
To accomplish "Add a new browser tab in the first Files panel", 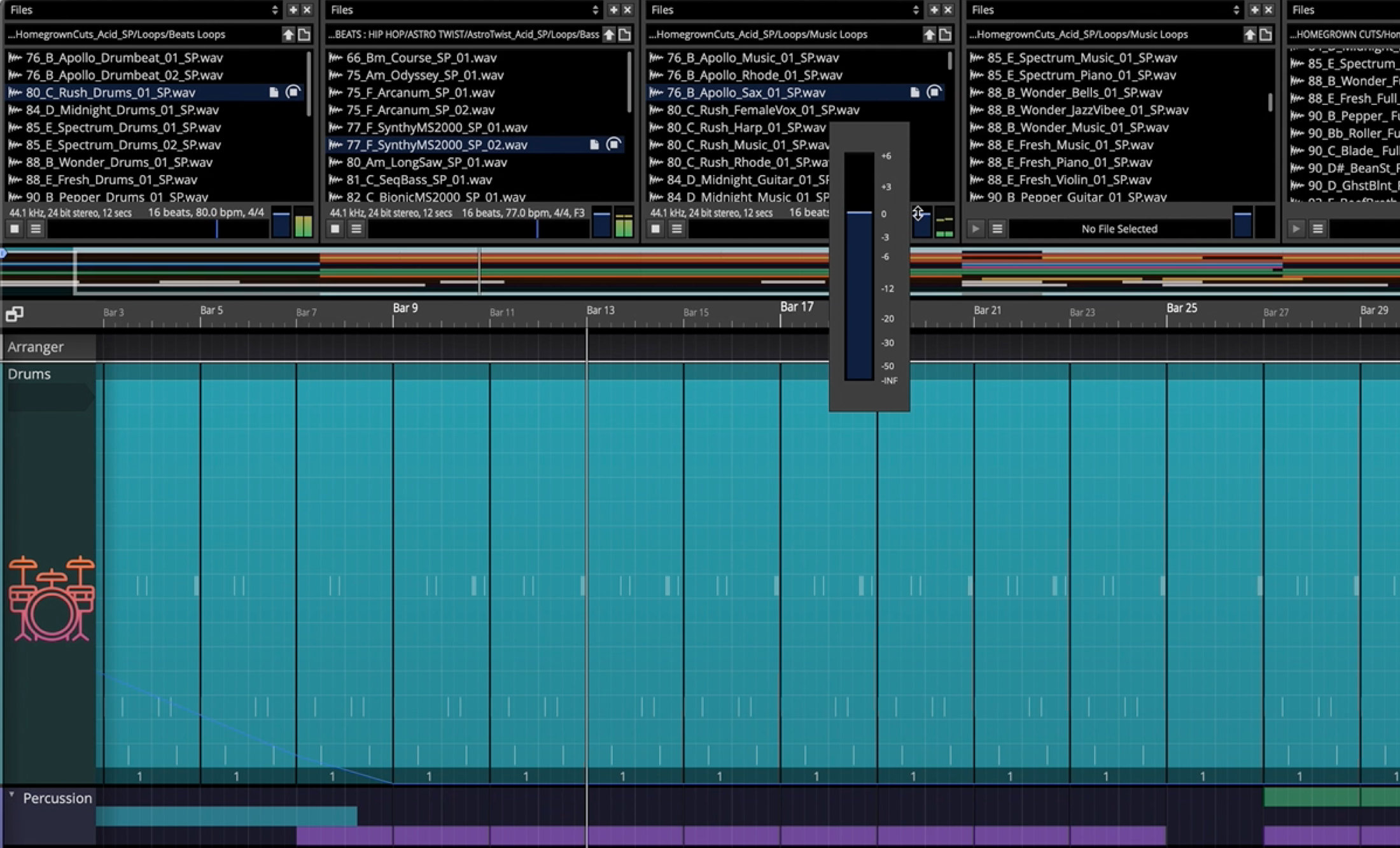I will pyautogui.click(x=293, y=10).
